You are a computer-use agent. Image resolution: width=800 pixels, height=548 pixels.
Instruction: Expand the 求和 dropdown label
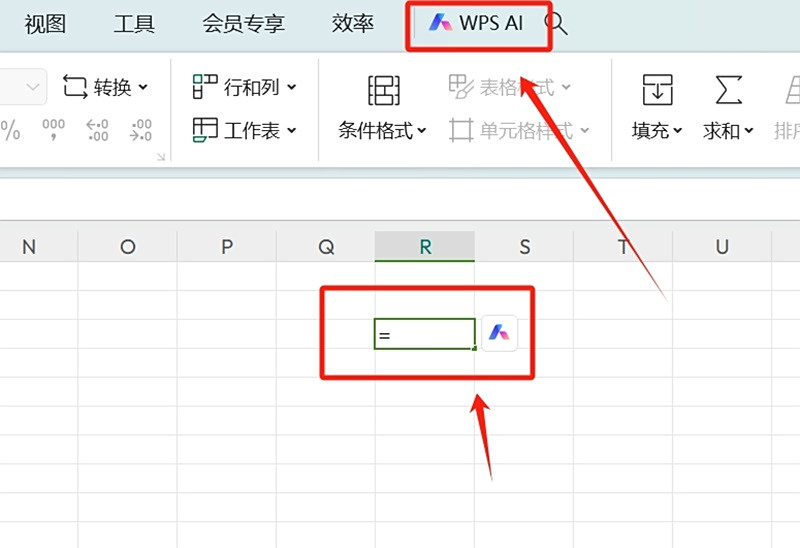pyautogui.click(x=728, y=131)
